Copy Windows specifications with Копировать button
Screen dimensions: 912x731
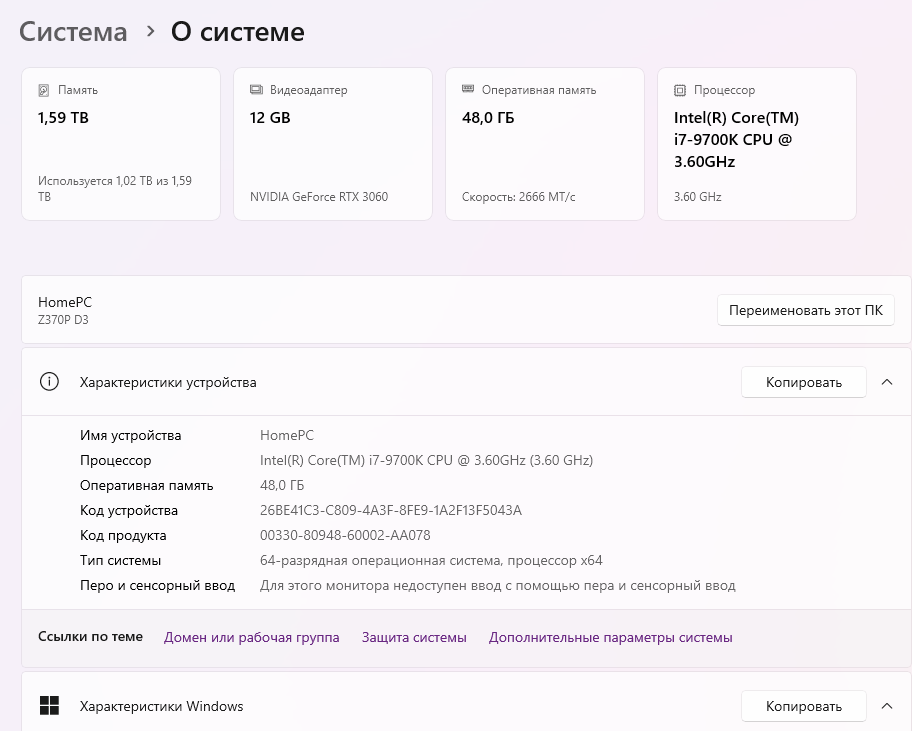(803, 706)
